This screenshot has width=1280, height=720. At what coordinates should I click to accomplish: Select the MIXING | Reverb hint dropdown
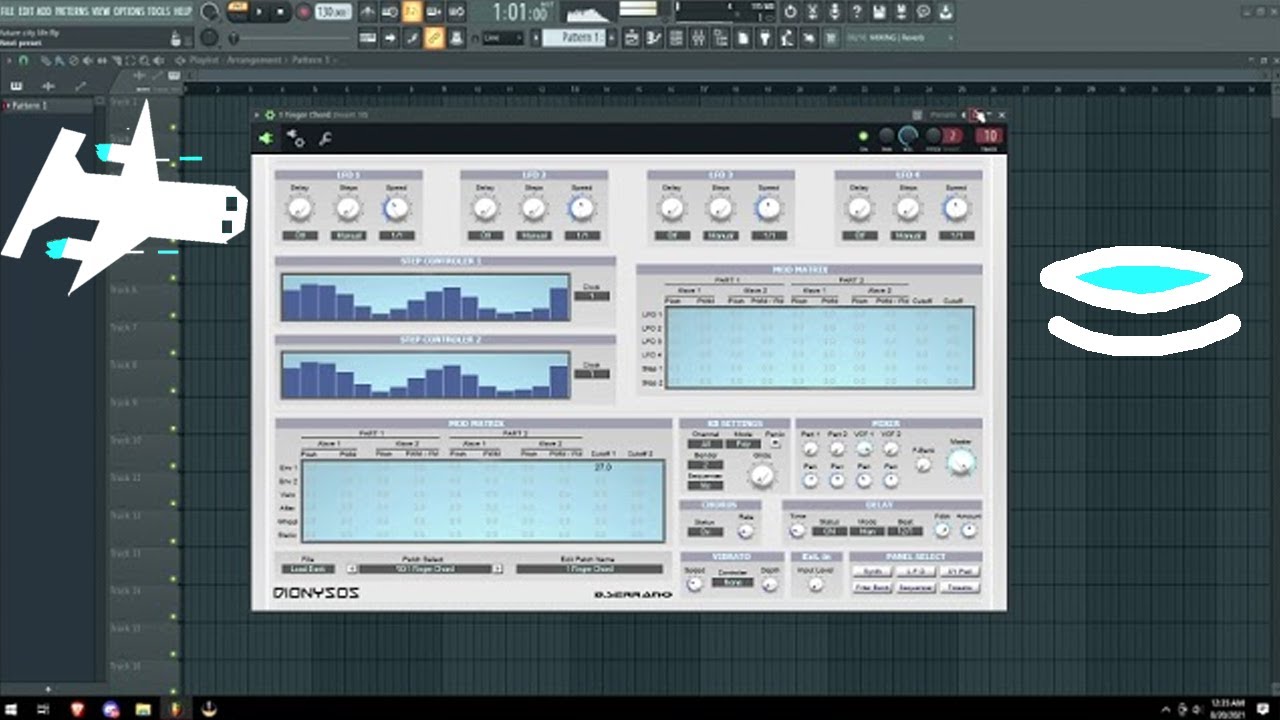(x=899, y=38)
